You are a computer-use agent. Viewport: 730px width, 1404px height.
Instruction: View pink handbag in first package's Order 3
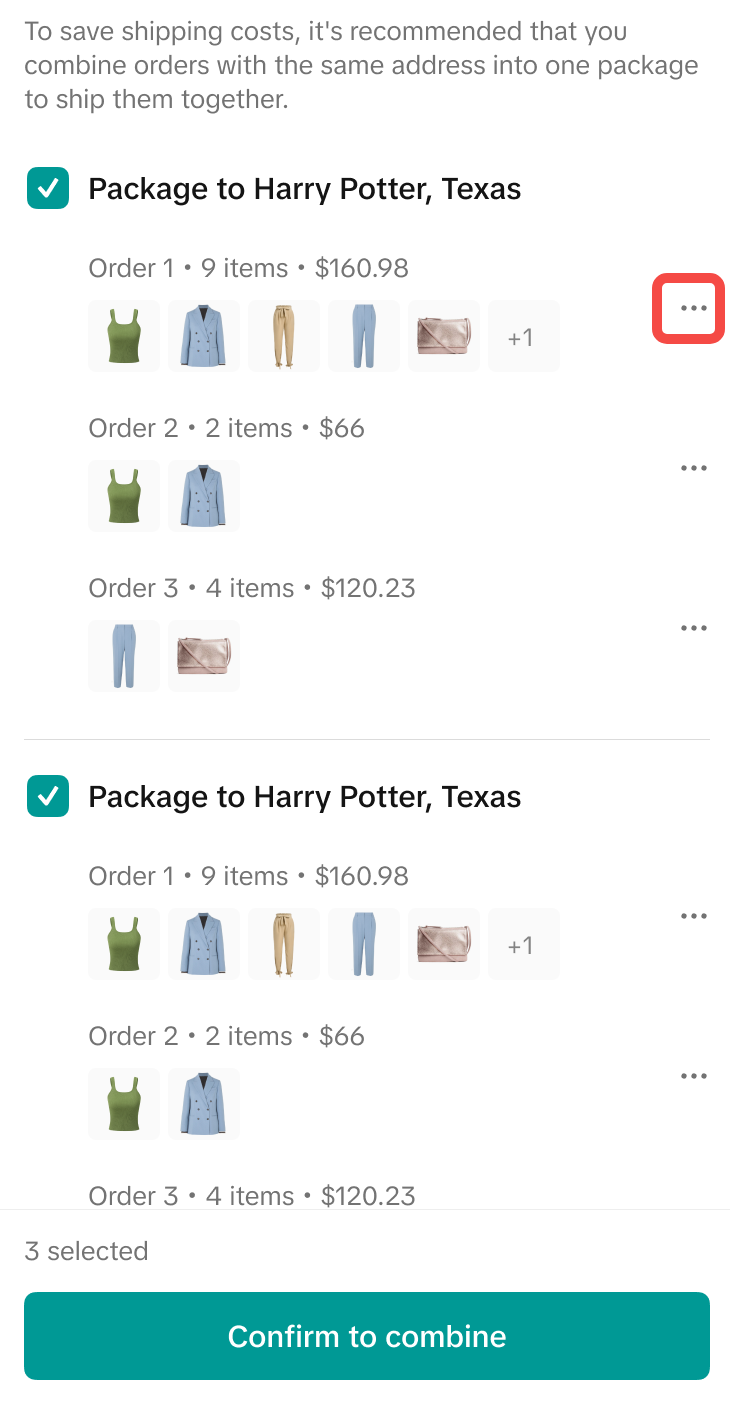[x=204, y=656]
